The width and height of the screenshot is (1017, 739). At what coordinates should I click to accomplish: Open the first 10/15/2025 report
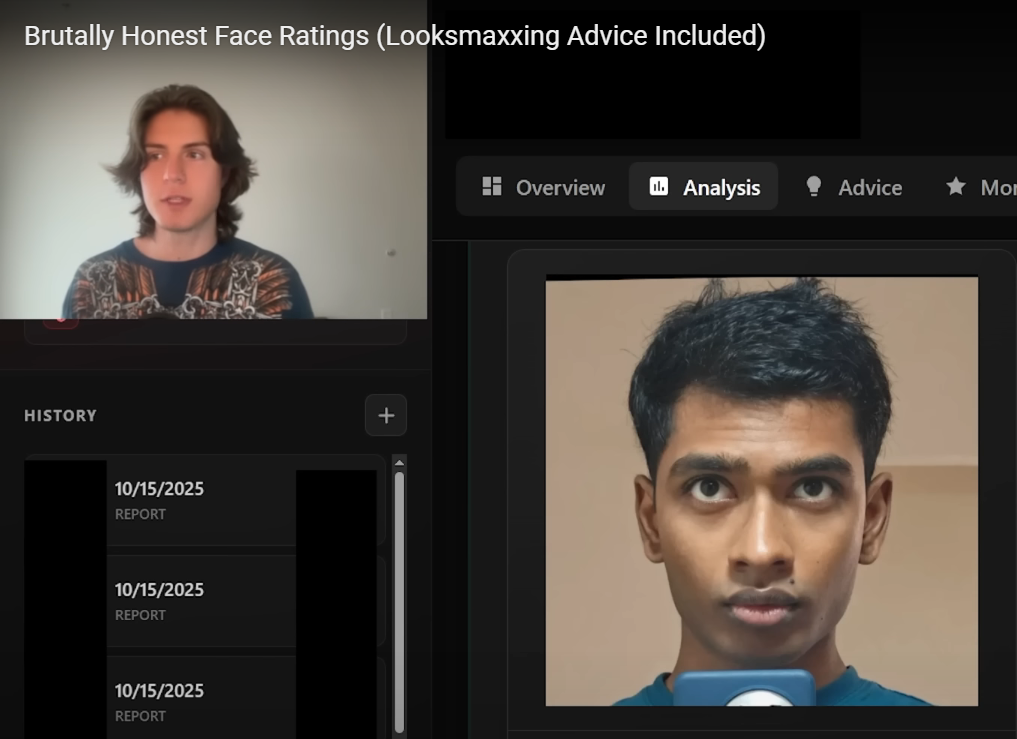pyautogui.click(x=160, y=500)
